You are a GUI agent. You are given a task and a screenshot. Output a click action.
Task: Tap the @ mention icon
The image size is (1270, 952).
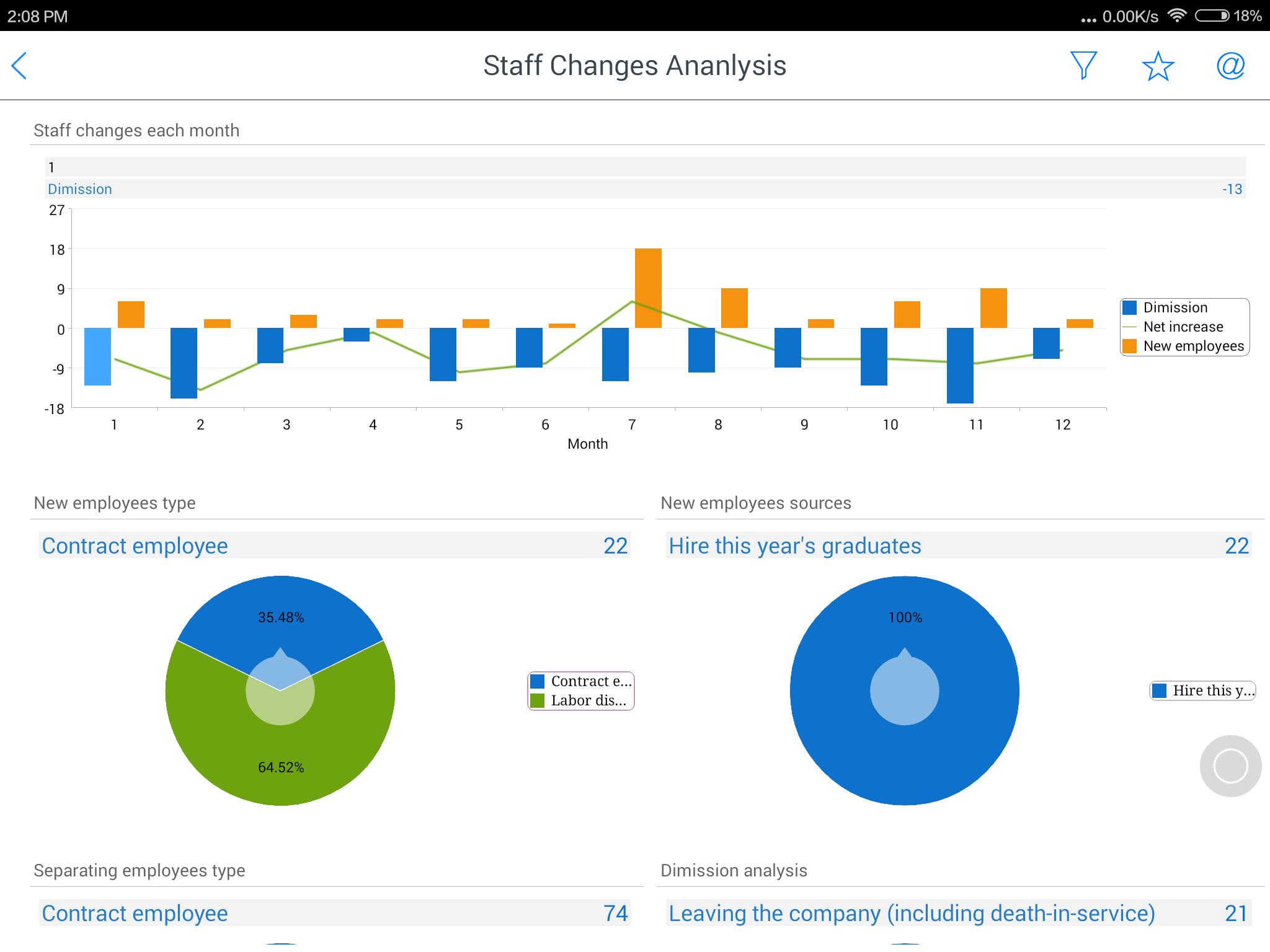point(1230,66)
